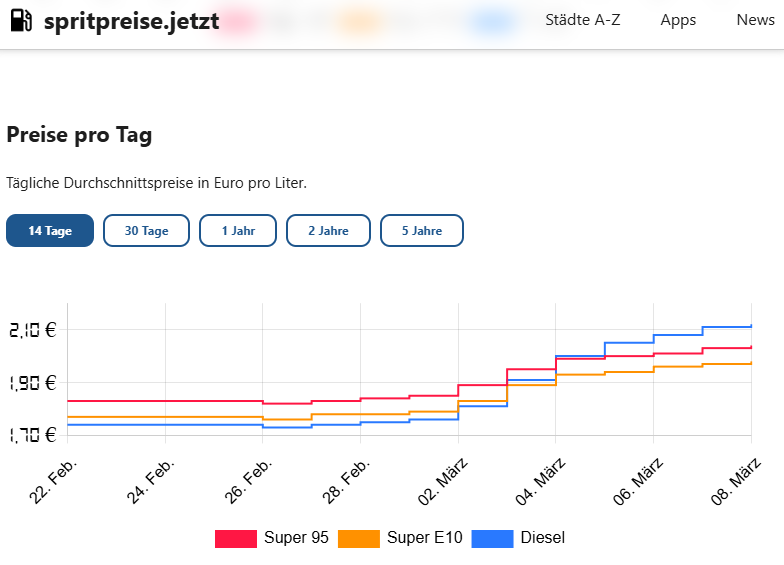
Task: Hide the Super E10 series via label
Action: (425, 538)
